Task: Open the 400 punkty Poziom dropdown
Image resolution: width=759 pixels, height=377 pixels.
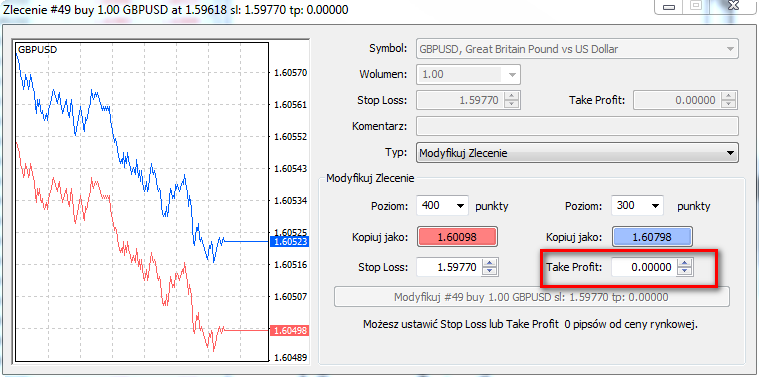Action: (442, 206)
